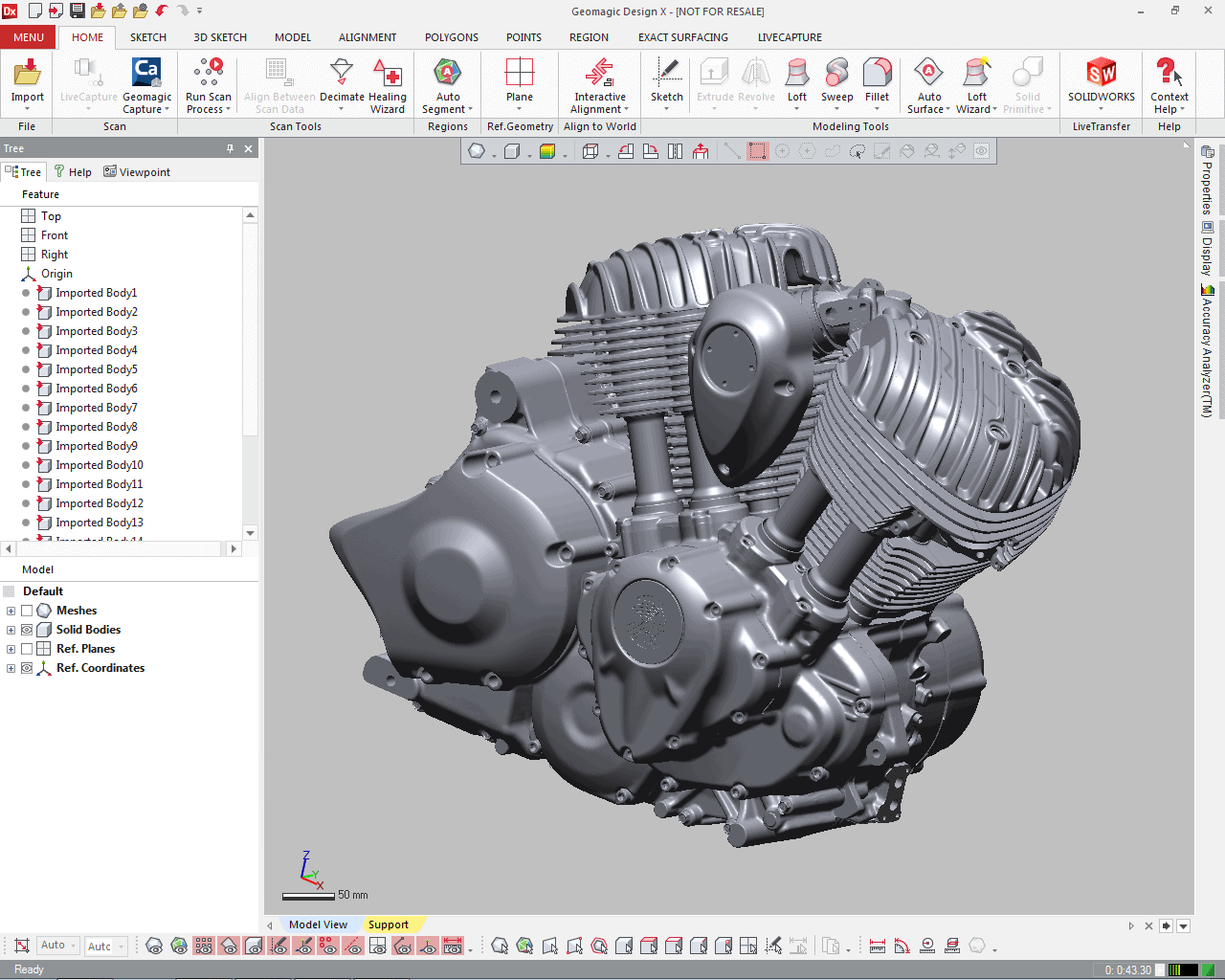Select the Front plane in feature tree
The height and width of the screenshot is (980, 1225).
tap(55, 235)
